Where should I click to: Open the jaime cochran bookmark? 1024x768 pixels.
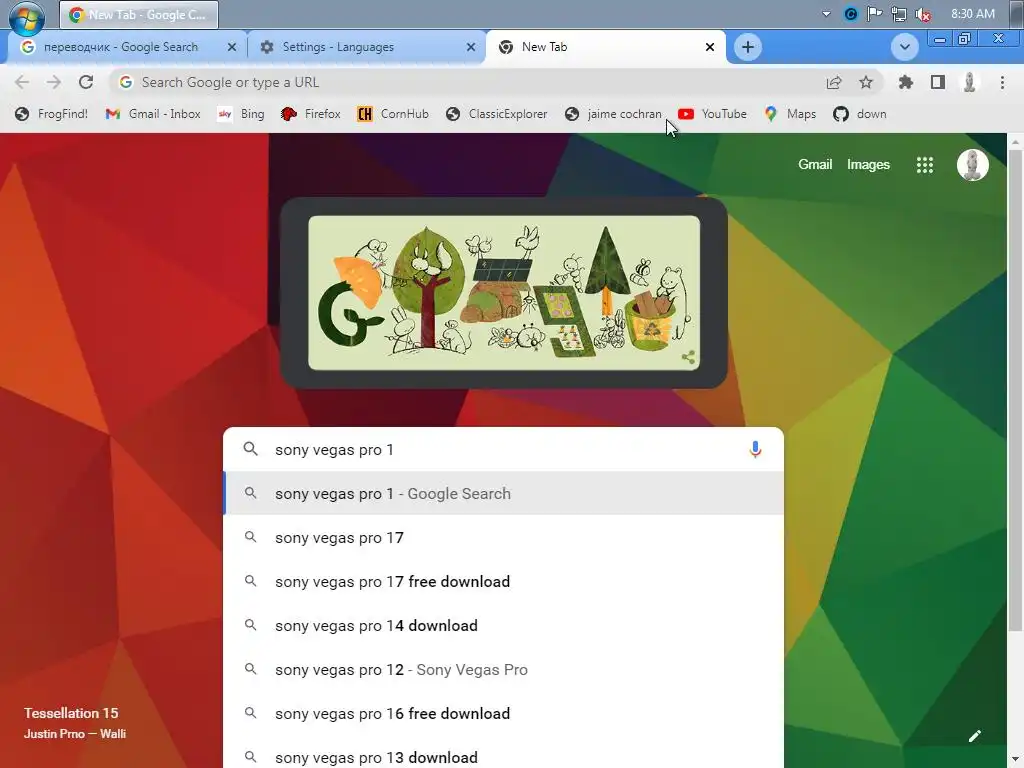coord(613,114)
